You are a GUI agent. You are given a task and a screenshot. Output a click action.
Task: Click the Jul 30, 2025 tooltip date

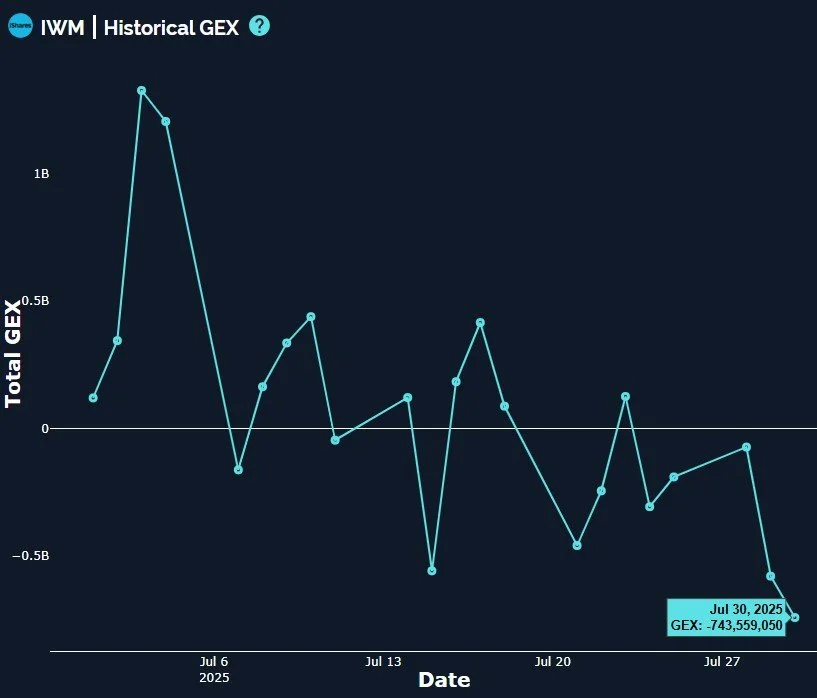click(746, 609)
